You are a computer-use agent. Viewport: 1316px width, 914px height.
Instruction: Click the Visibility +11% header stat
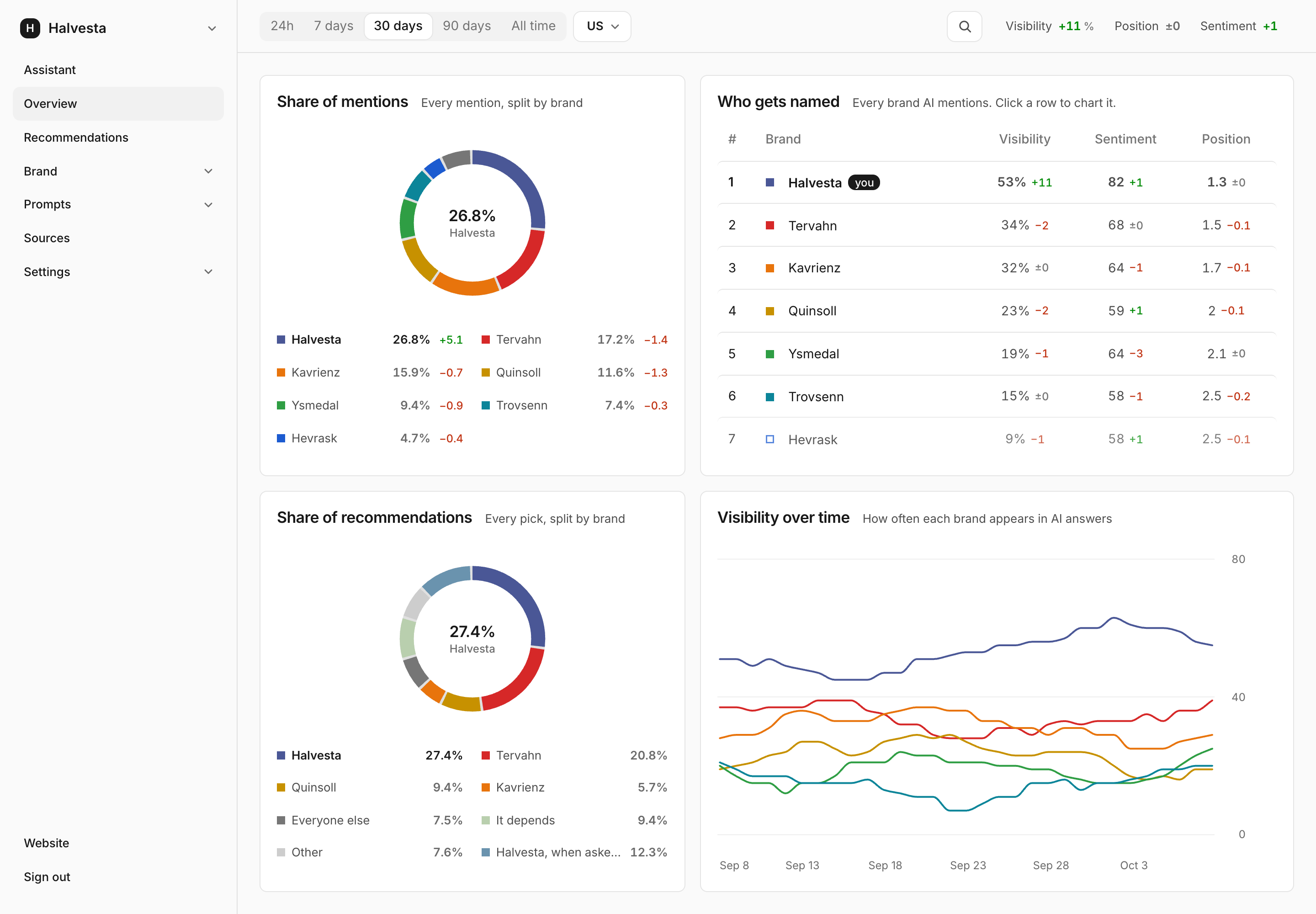pos(1049,27)
